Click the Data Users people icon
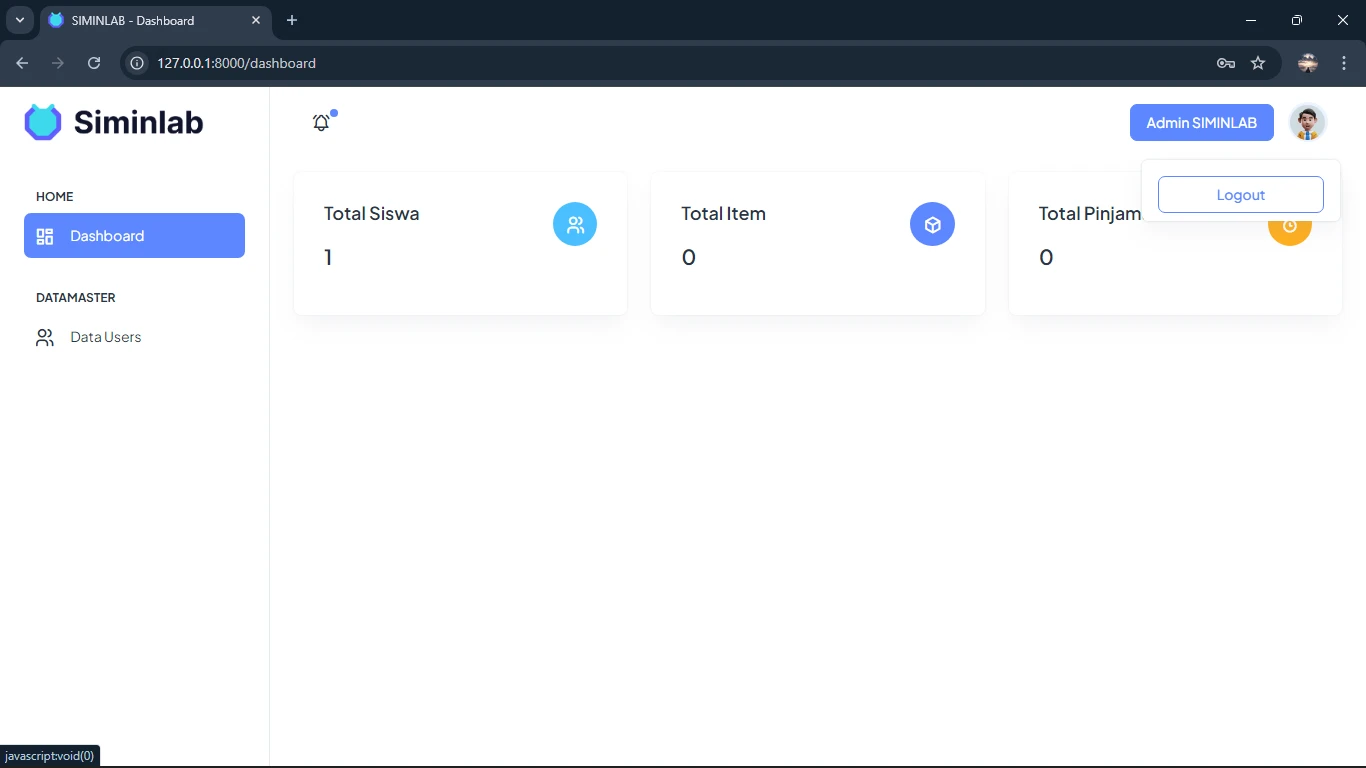Viewport: 1366px width, 768px height. (45, 338)
